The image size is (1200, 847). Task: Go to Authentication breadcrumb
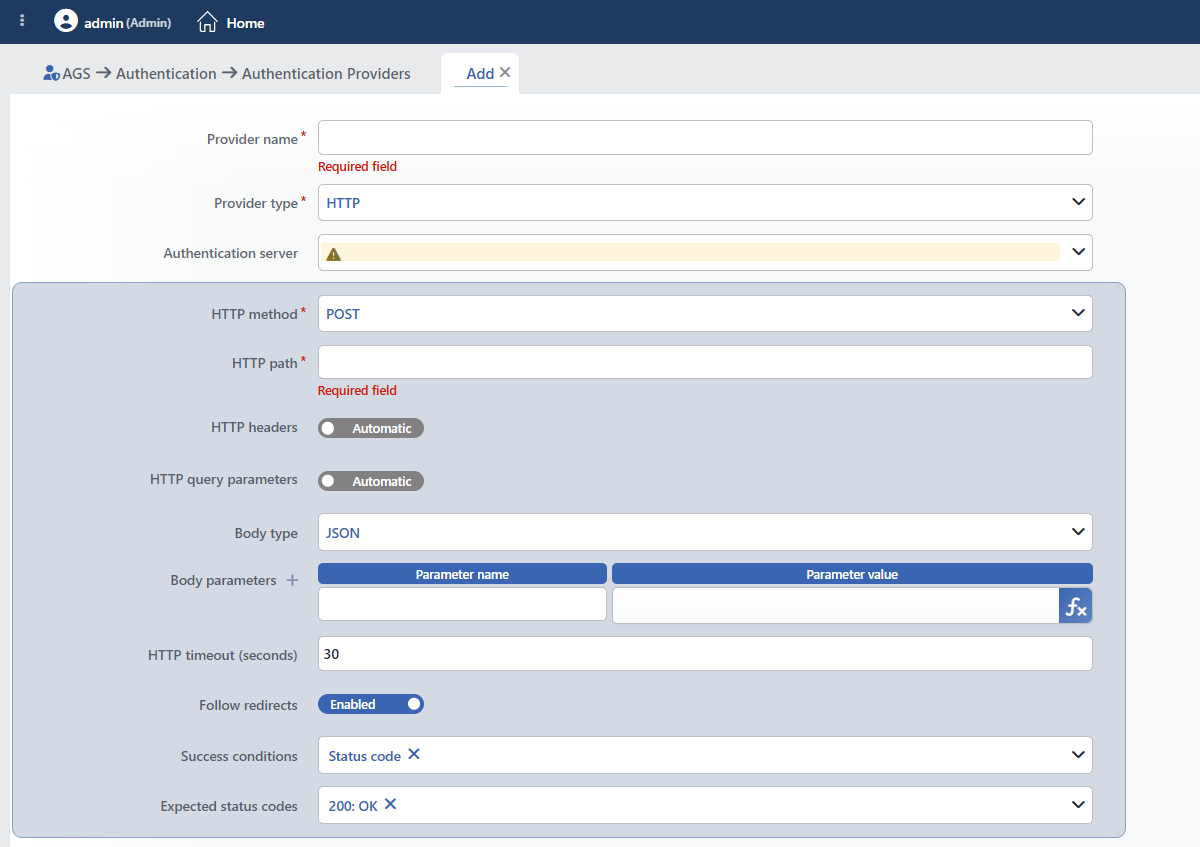pyautogui.click(x=166, y=73)
